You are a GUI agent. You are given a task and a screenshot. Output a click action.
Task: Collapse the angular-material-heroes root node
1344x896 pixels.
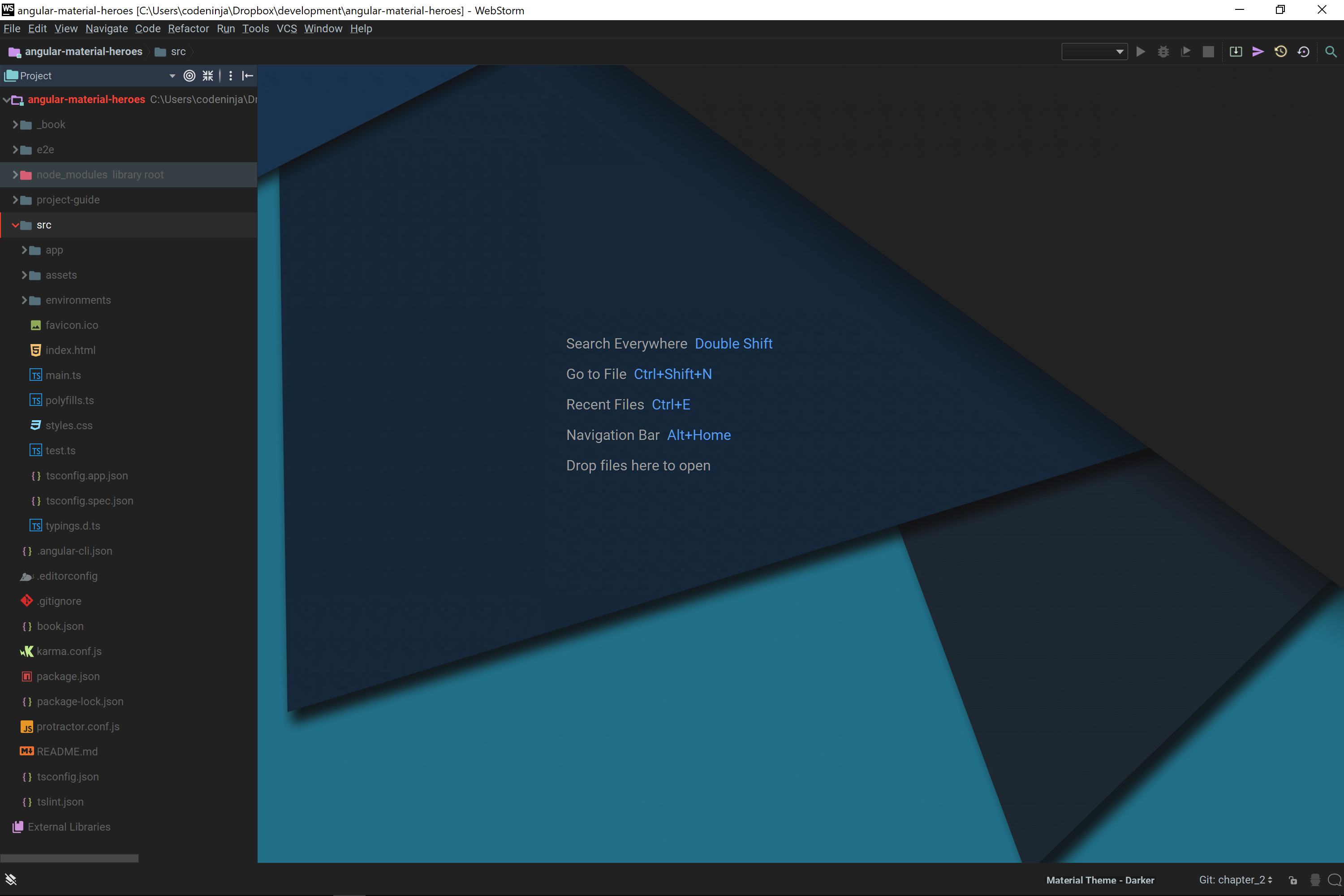click(x=6, y=99)
